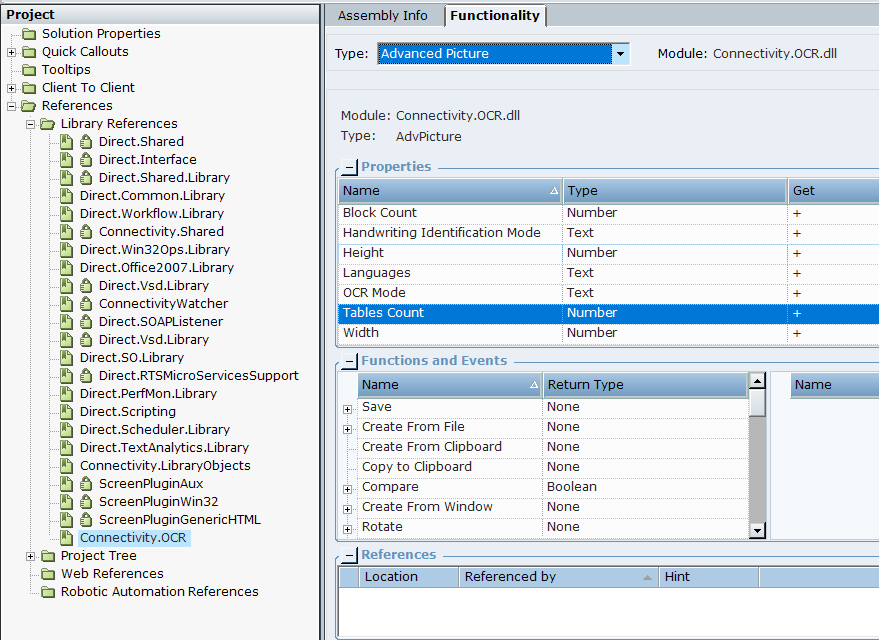Viewport: 879px width, 640px height.
Task: Expand the Quick Callouts tree node
Action: coord(12,52)
